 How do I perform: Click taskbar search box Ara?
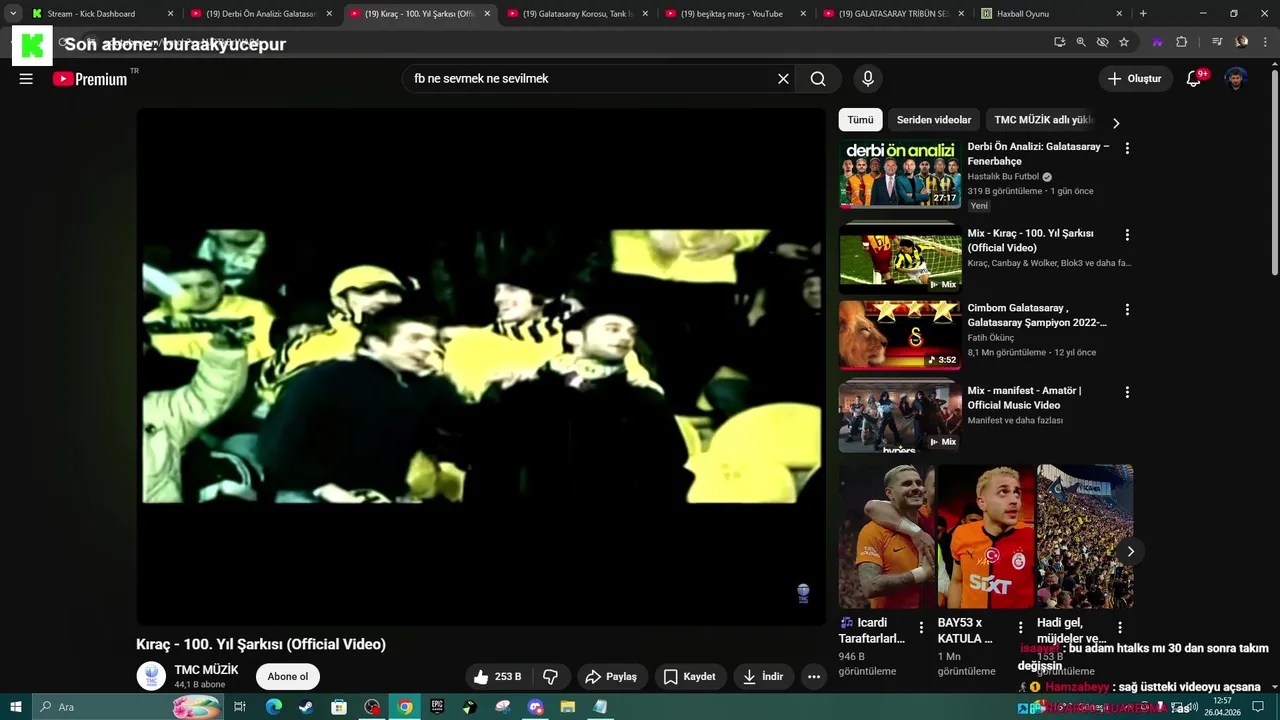click(x=125, y=707)
